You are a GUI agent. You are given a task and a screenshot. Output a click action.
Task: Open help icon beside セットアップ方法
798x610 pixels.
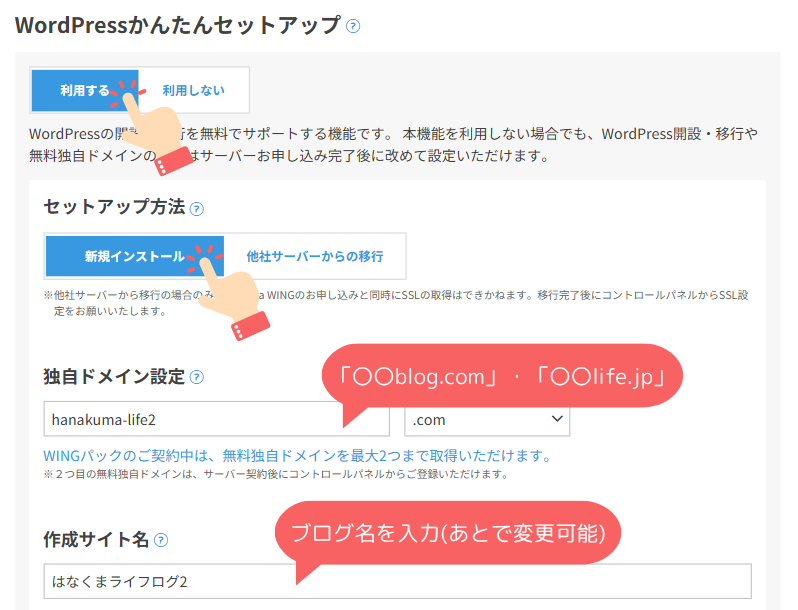click(x=196, y=209)
